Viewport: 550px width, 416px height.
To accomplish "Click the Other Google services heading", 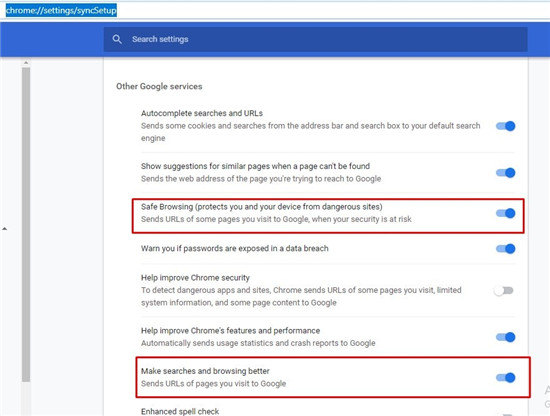I will tap(159, 86).
